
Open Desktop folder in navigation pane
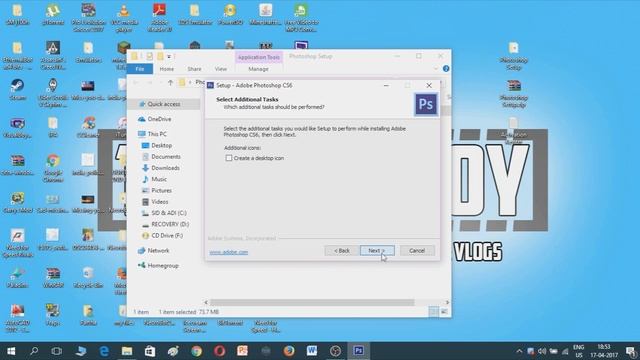(161, 145)
